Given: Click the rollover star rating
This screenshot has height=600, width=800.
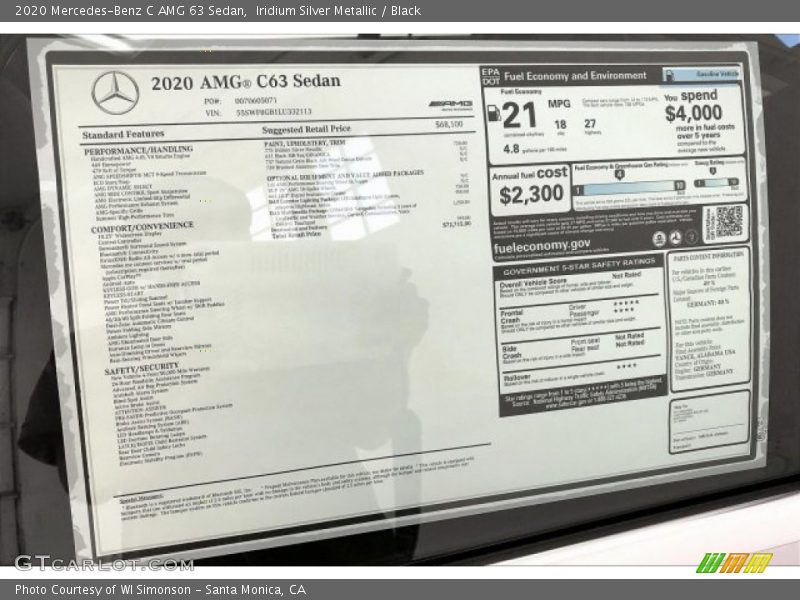Looking at the screenshot, I should pyautogui.click(x=626, y=366).
